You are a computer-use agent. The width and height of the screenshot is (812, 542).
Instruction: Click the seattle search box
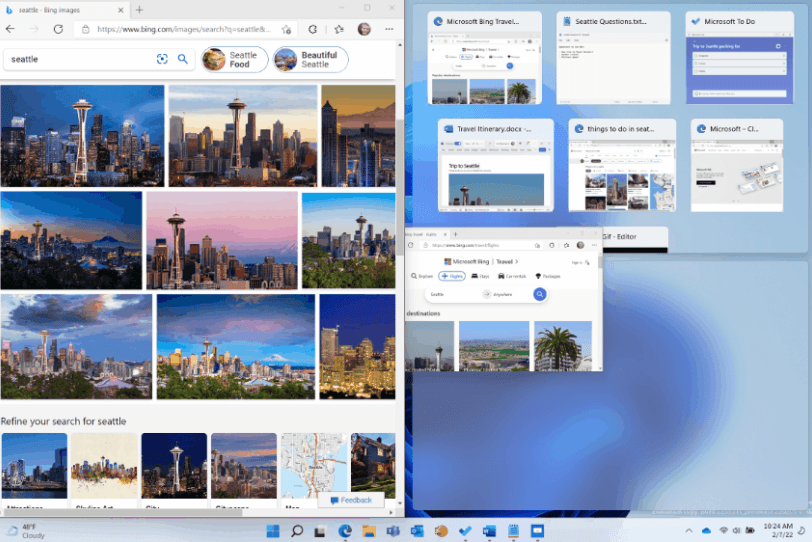(78, 59)
